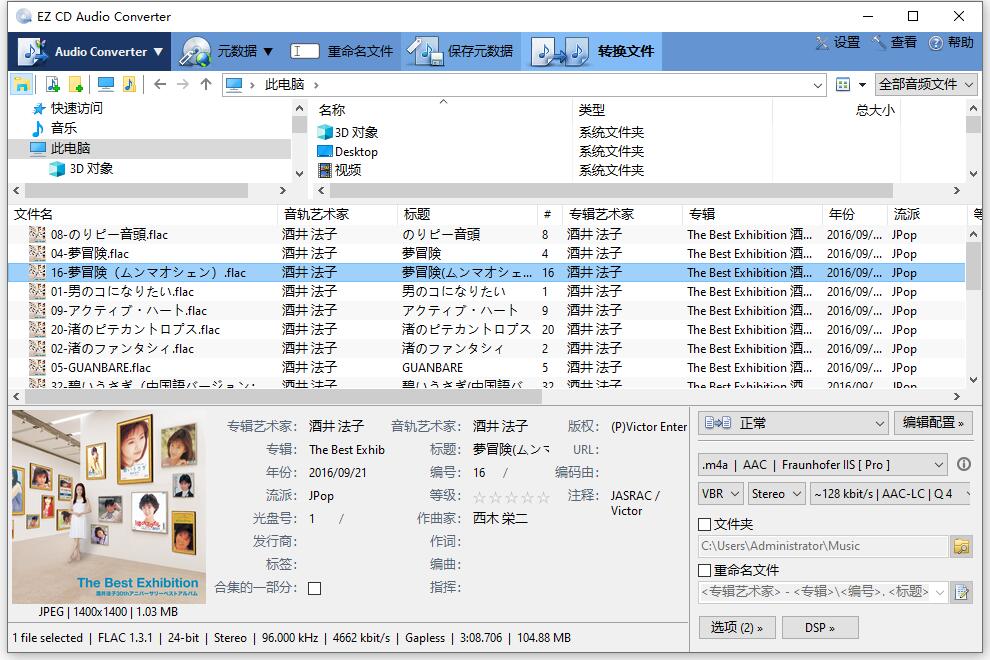
Task: Click the 此电脑 address bar path
Action: point(284,85)
